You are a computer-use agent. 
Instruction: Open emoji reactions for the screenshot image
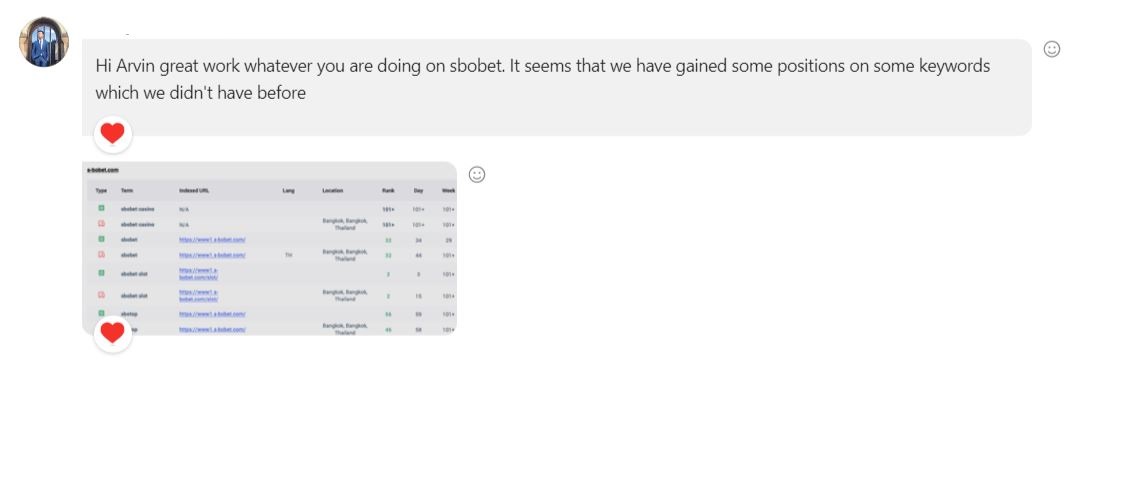point(477,174)
